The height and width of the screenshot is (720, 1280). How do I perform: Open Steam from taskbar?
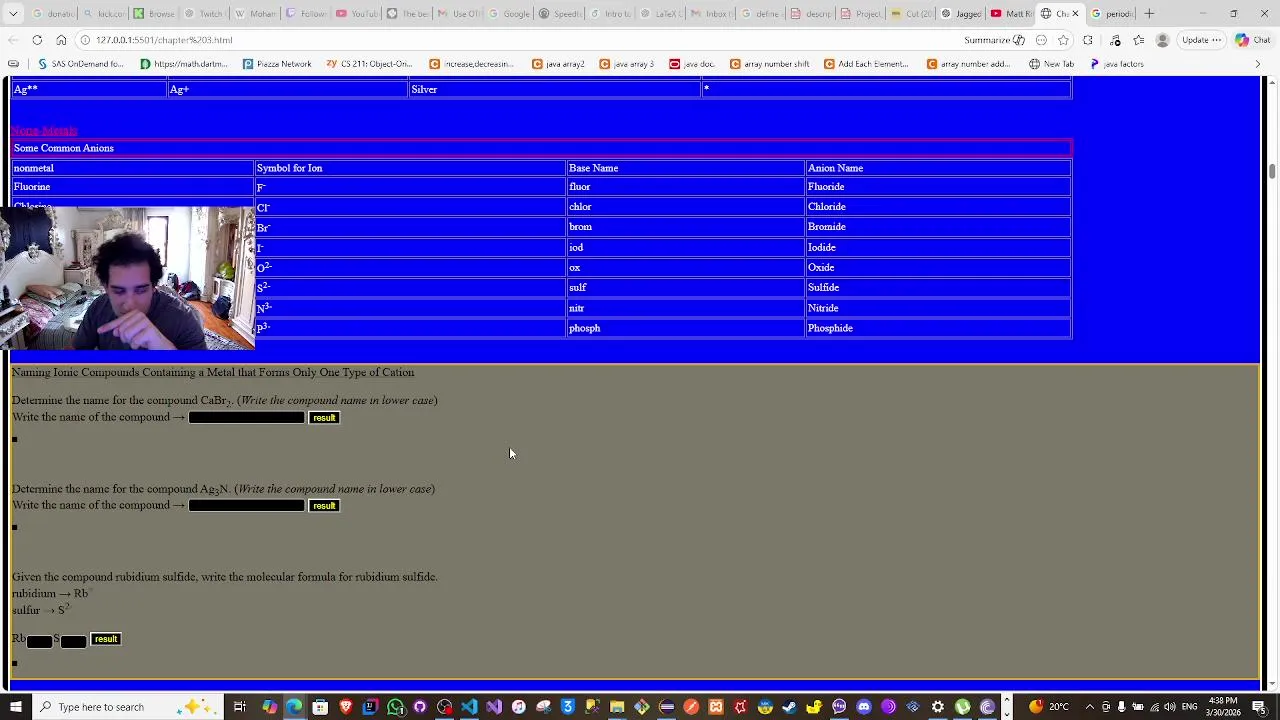click(x=787, y=707)
